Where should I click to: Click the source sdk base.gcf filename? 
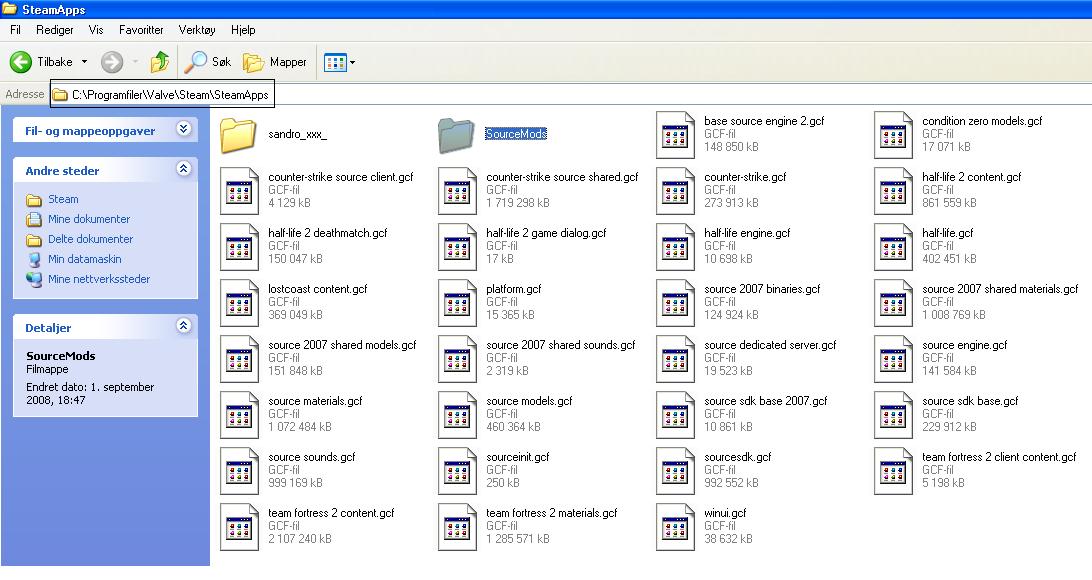[970, 401]
